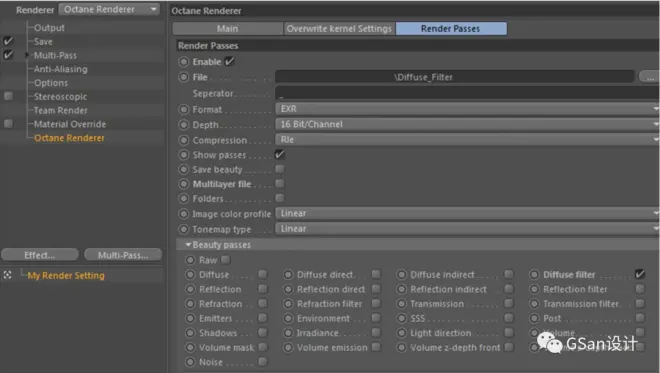The height and width of the screenshot is (373, 660).
Task: Click the animation dot beside Reflection indirect
Action: (402, 290)
